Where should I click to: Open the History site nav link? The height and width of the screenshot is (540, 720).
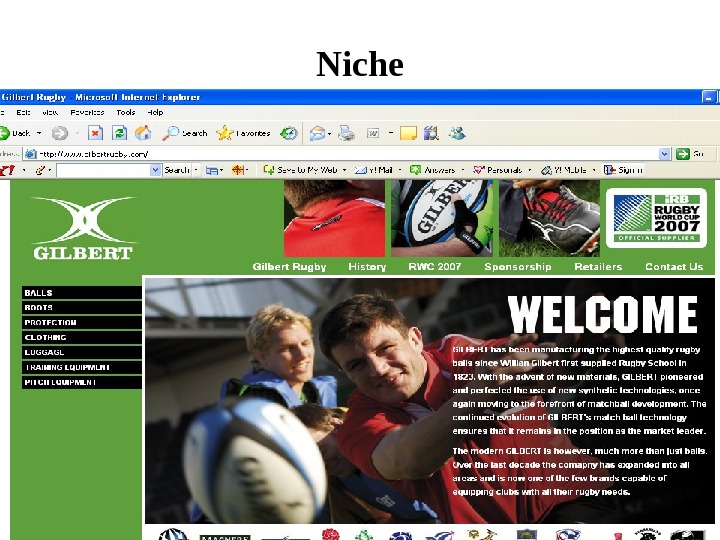(367, 267)
